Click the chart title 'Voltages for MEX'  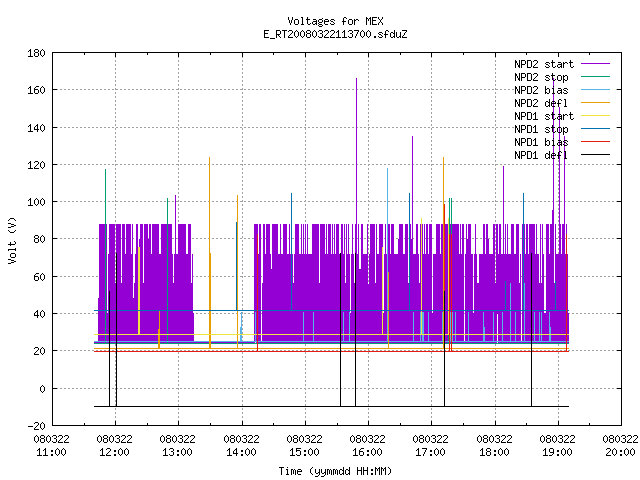(x=335, y=21)
